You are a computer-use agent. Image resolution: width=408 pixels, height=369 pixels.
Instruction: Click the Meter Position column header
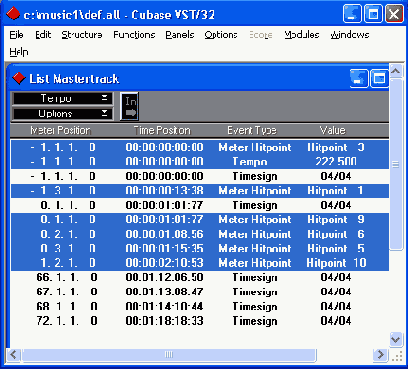click(x=60, y=130)
